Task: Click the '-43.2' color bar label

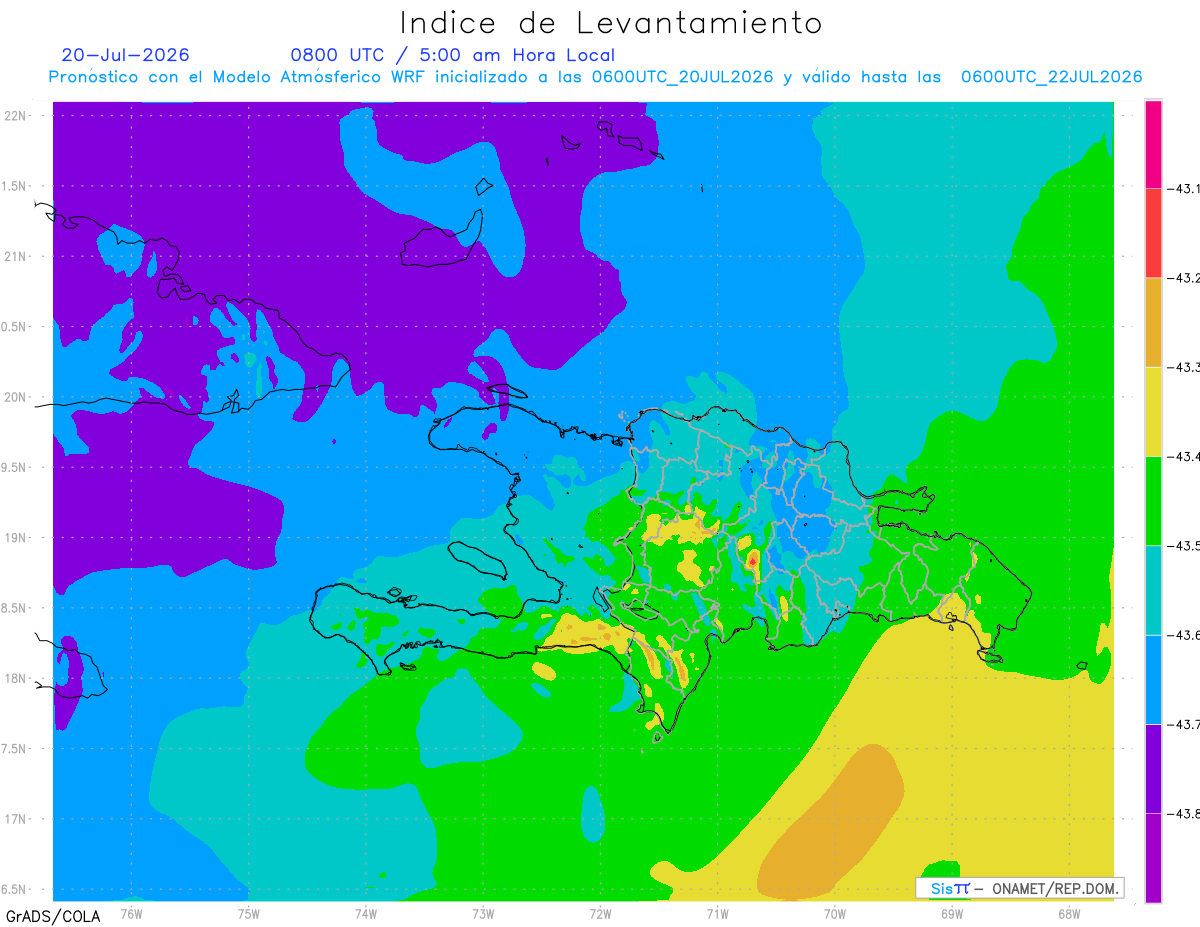Action: tap(1184, 277)
